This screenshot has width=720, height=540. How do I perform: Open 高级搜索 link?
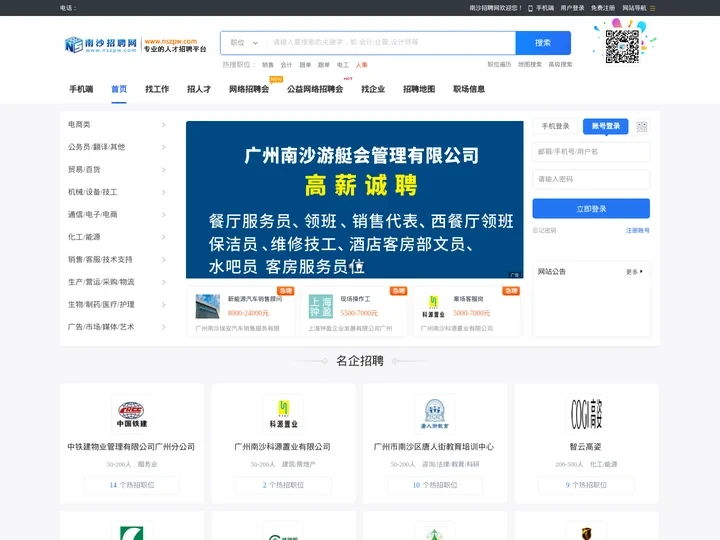click(560, 64)
